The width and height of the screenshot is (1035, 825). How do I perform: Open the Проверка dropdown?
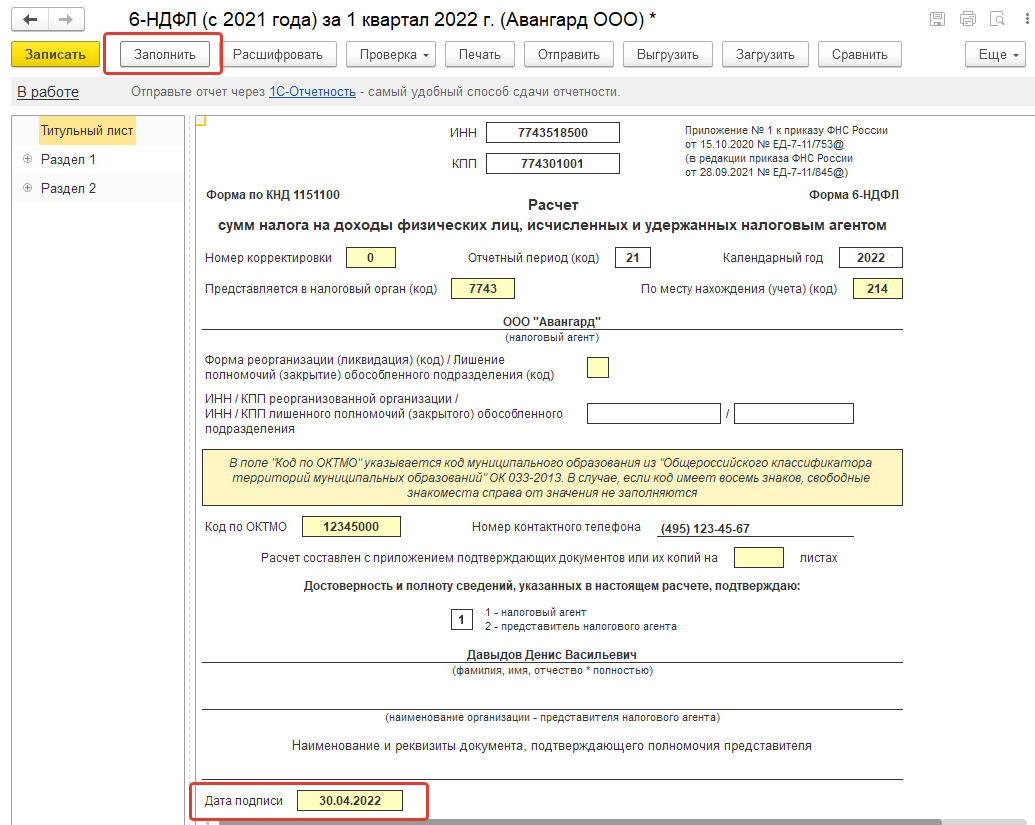pyautogui.click(x=393, y=54)
